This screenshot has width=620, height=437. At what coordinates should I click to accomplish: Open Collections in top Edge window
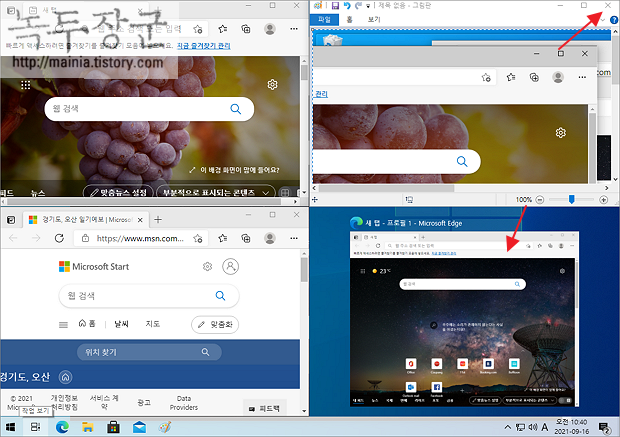coord(246,29)
